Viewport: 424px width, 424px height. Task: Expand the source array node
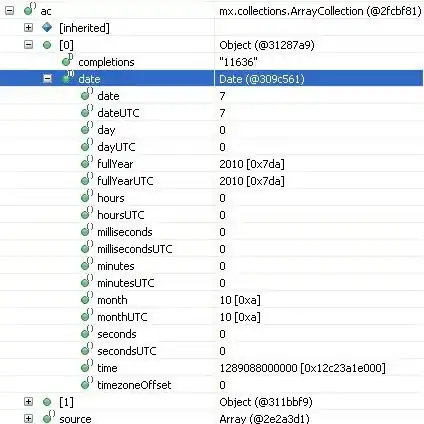click(x=29, y=419)
